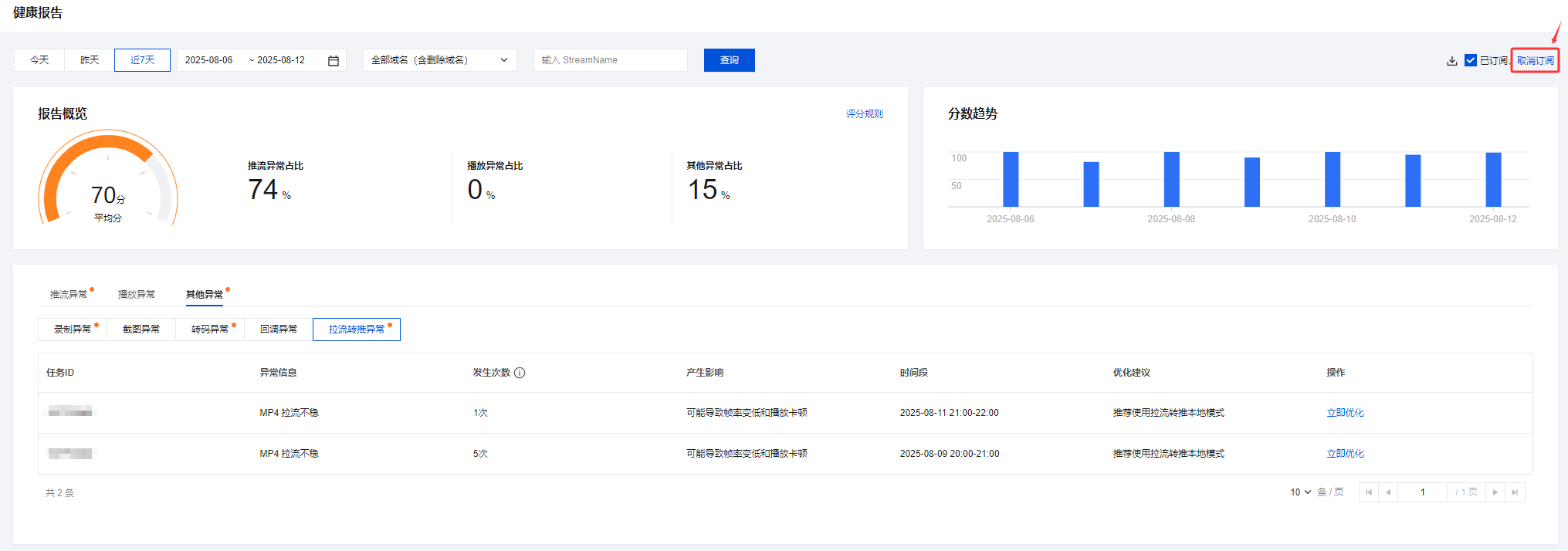Go to the previous page arrow
This screenshot has width=1568, height=551.
[x=1388, y=492]
